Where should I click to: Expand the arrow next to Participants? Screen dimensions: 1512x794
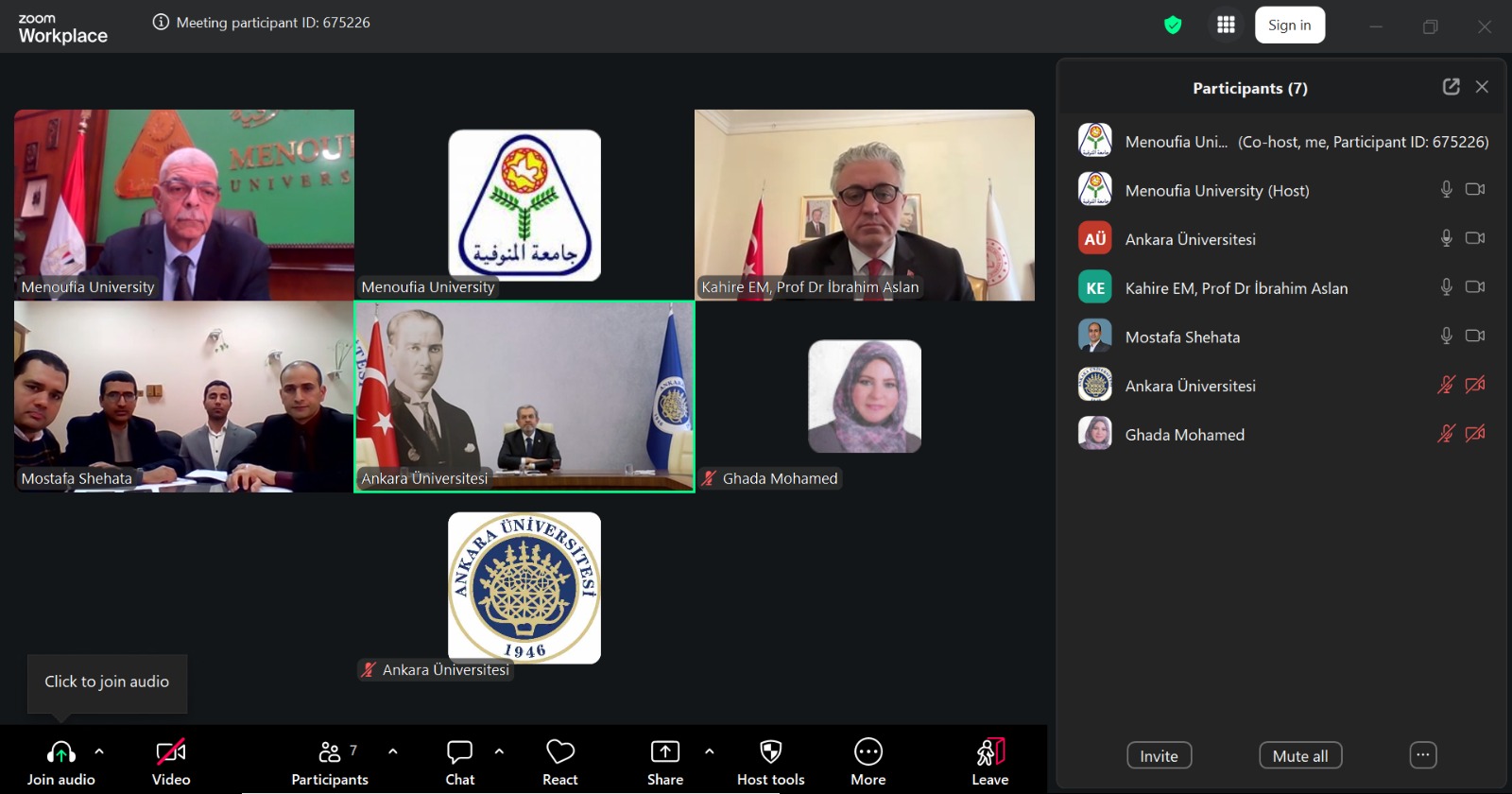tap(393, 751)
